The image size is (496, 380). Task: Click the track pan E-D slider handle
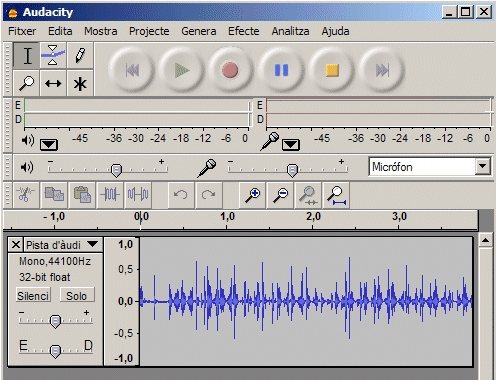point(55,351)
